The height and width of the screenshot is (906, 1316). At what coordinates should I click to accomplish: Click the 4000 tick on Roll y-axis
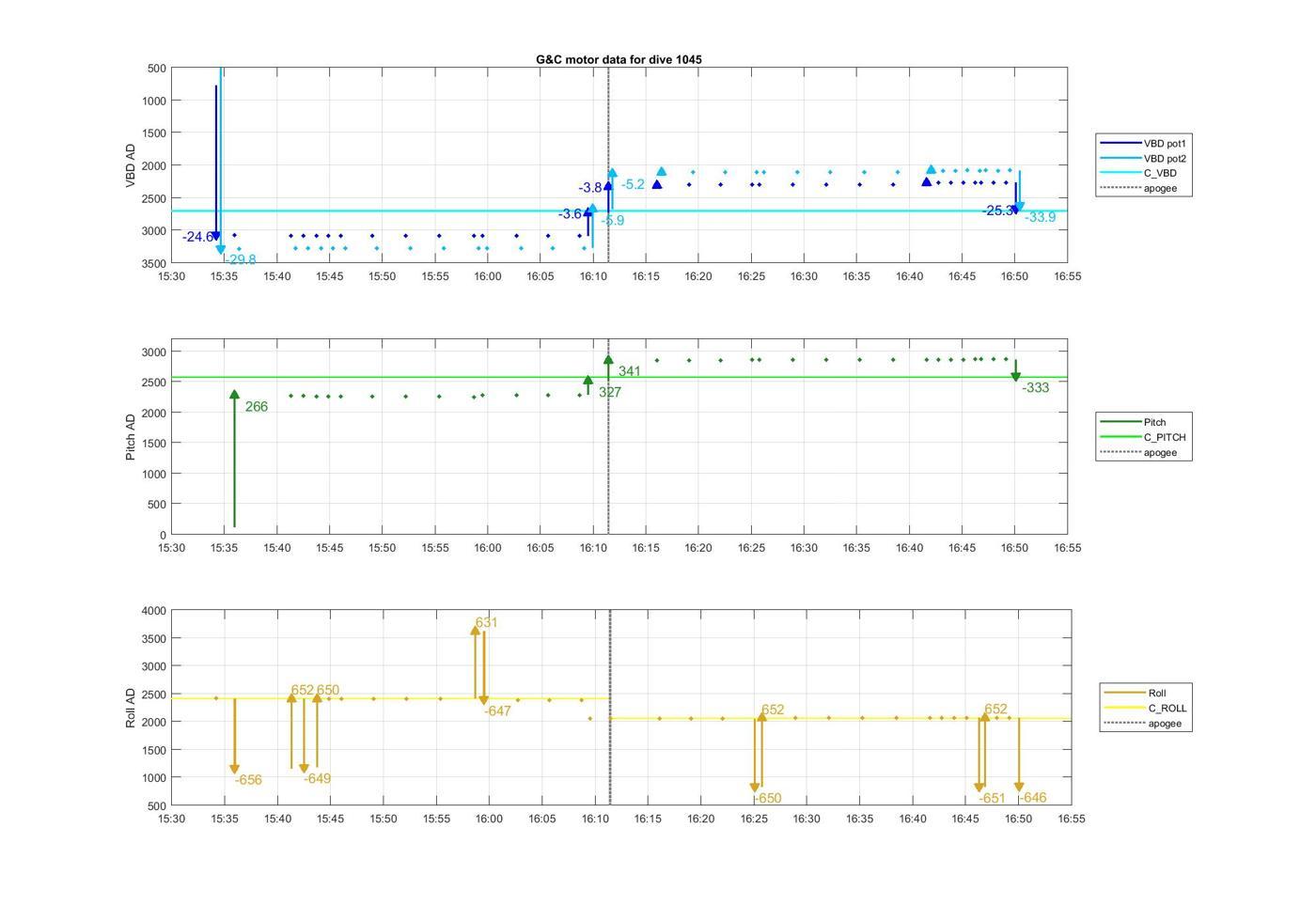click(x=155, y=611)
